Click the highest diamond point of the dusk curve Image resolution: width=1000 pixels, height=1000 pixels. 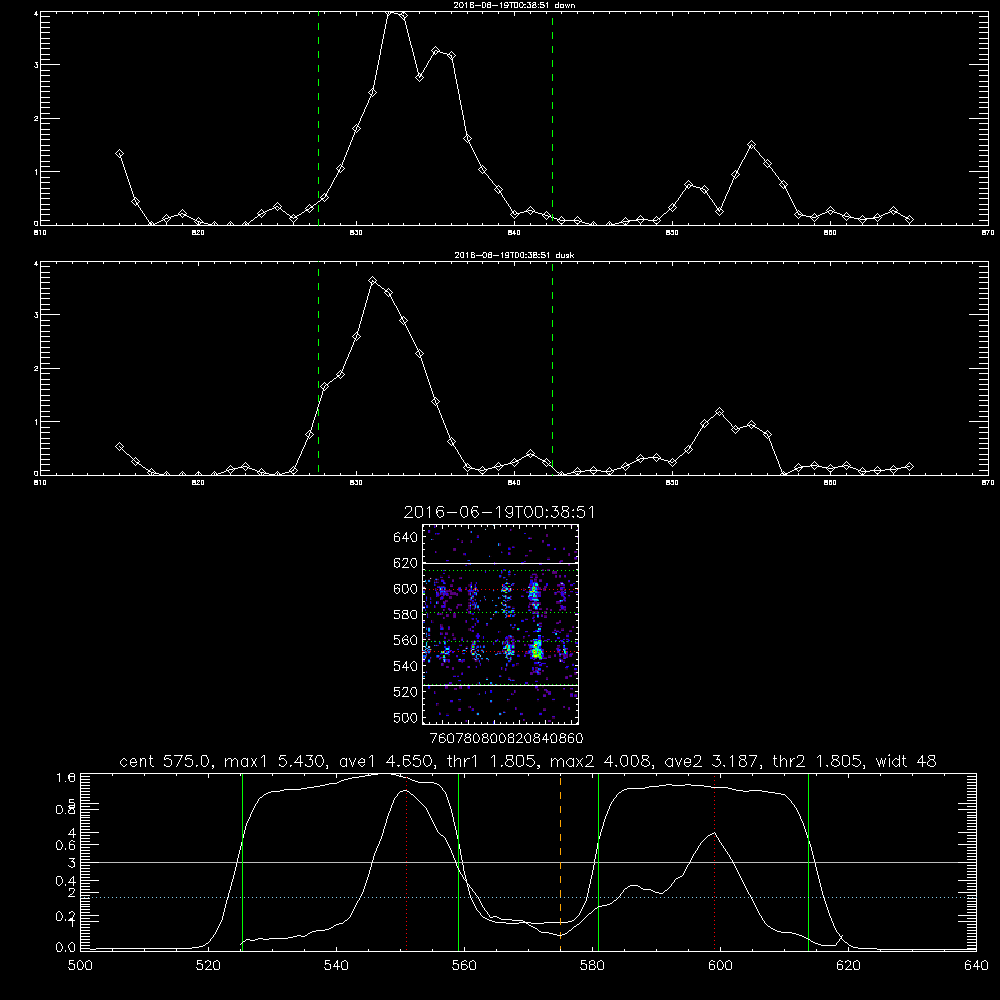[x=372, y=281]
